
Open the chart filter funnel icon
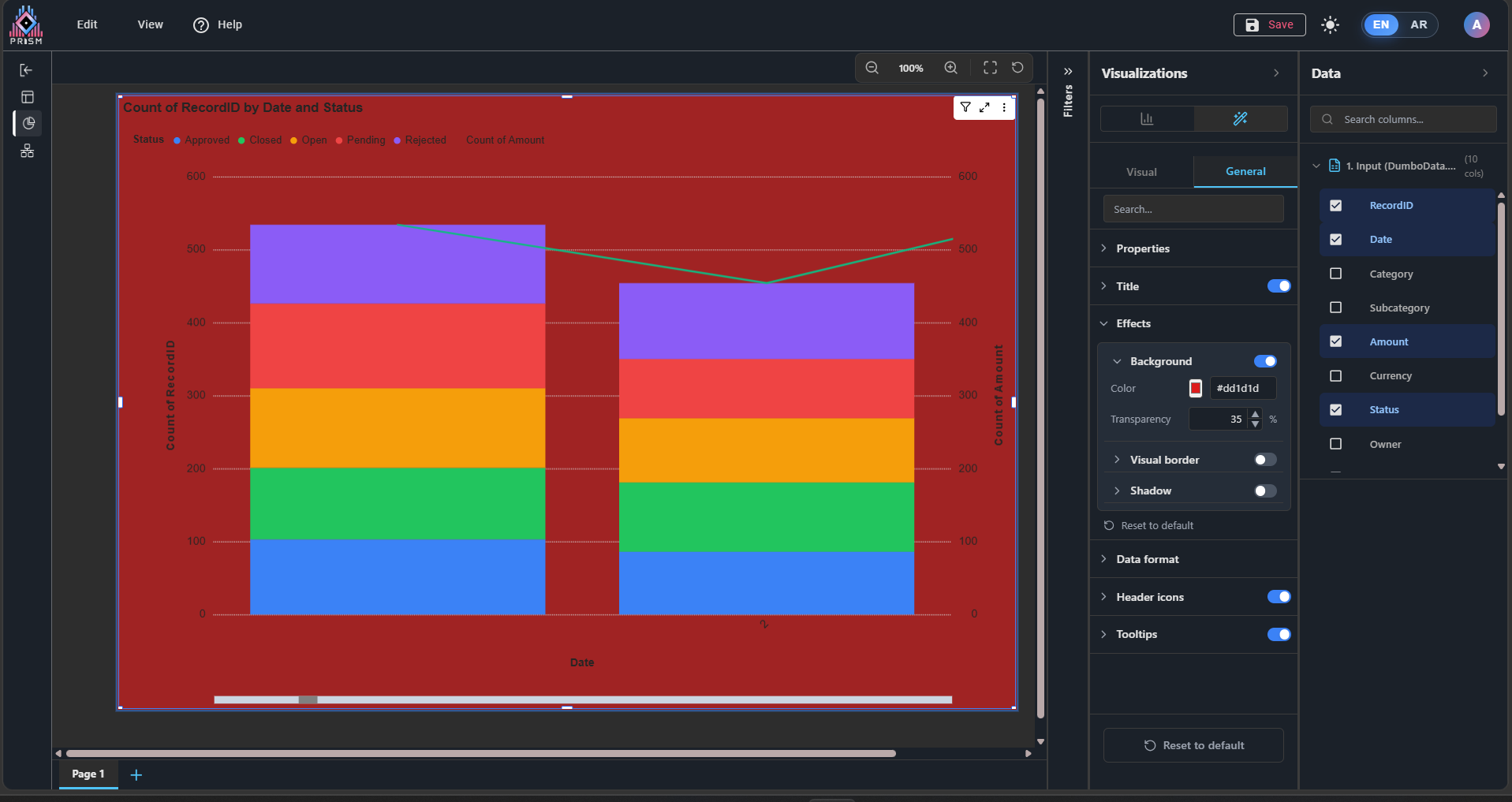pyautogui.click(x=965, y=107)
